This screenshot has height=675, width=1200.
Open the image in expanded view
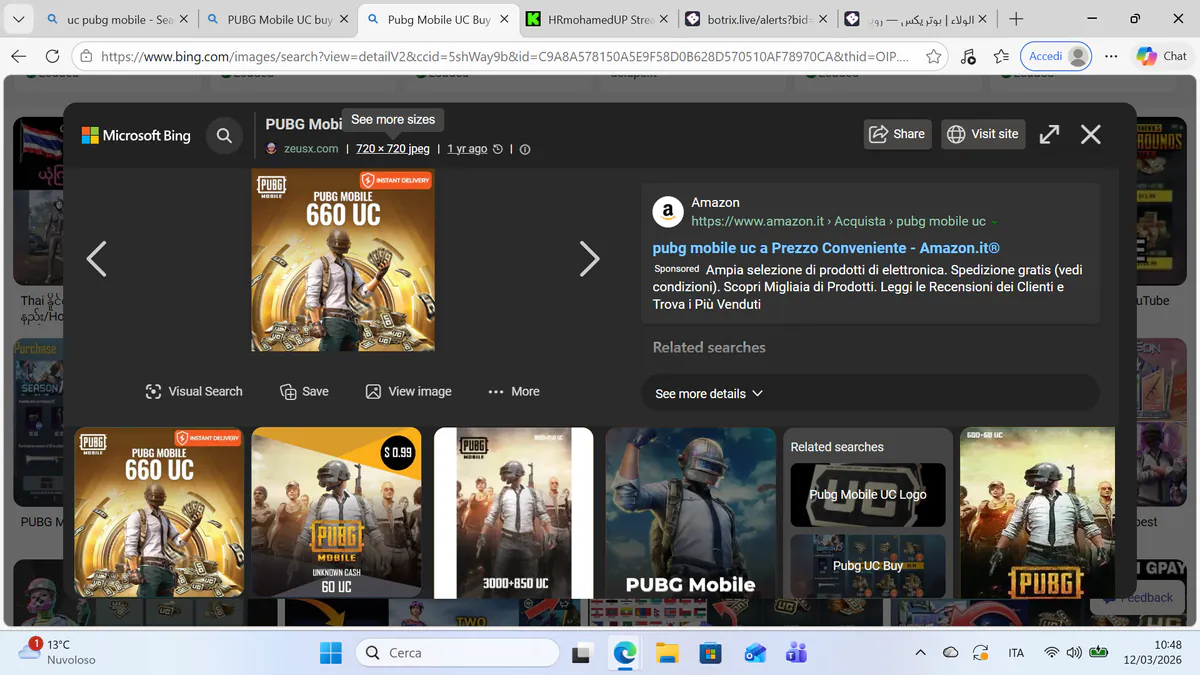[x=1049, y=134]
